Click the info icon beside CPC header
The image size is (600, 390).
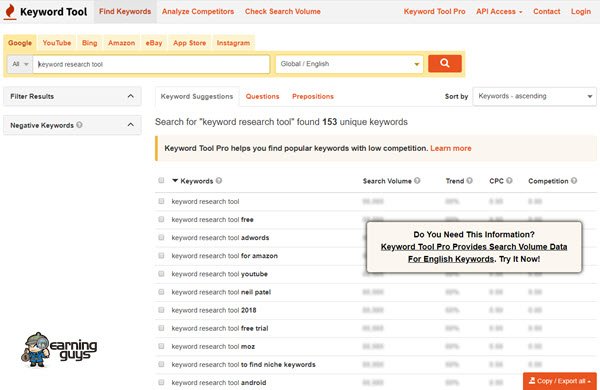[x=509, y=181]
